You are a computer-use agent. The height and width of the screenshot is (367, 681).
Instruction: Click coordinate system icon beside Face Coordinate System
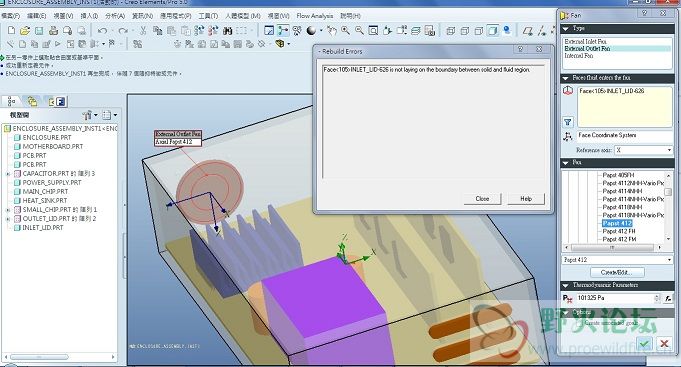[x=568, y=136]
